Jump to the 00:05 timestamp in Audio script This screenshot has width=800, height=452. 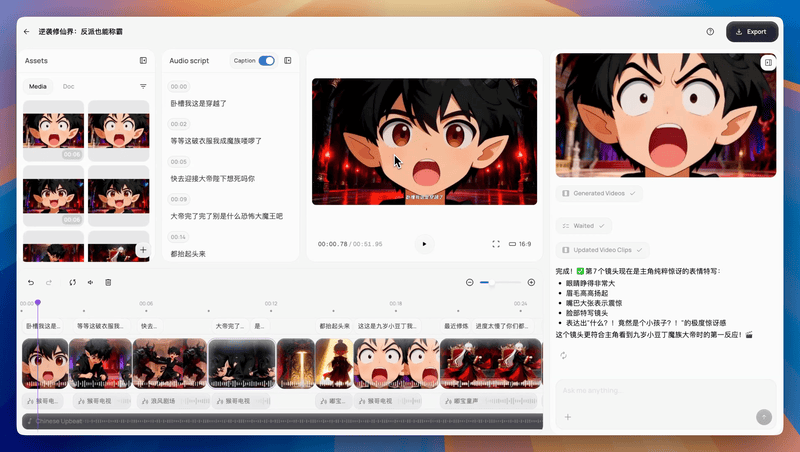point(179,162)
